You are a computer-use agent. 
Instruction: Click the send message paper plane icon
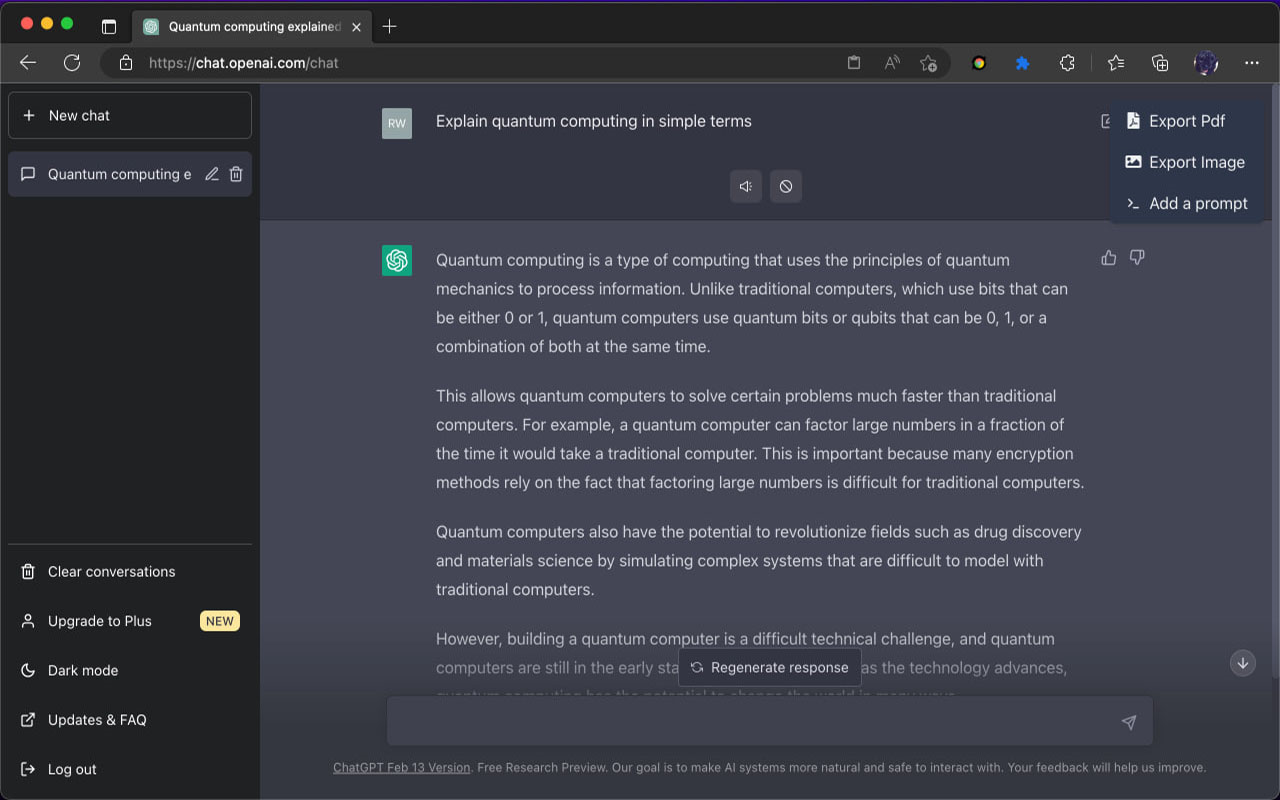point(1129,722)
